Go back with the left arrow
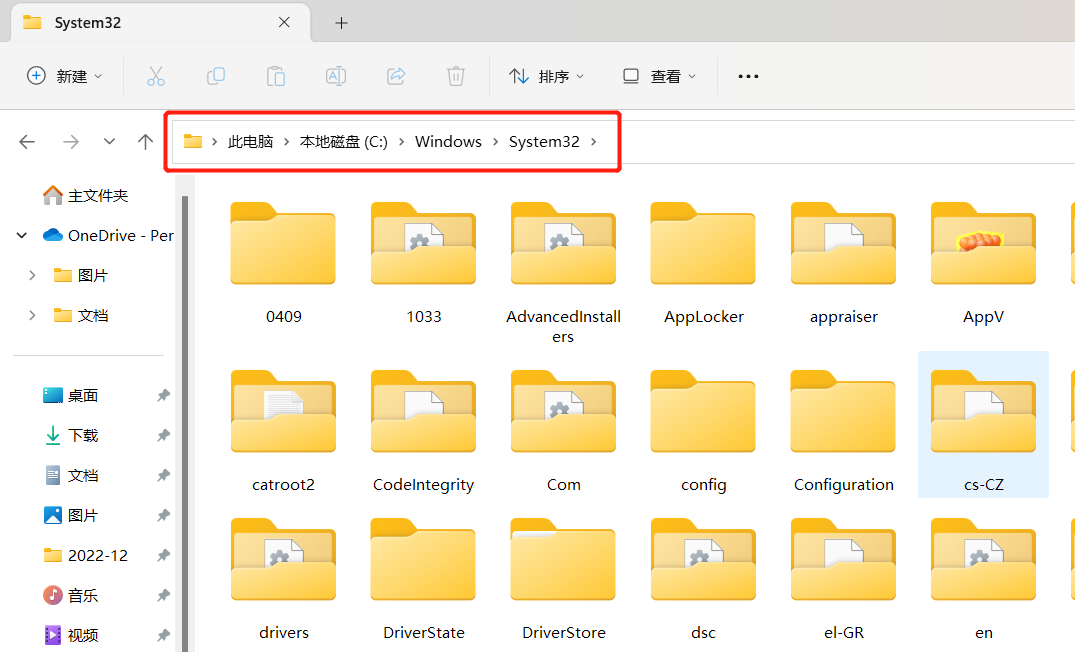This screenshot has height=652, width=1075. [x=27, y=142]
